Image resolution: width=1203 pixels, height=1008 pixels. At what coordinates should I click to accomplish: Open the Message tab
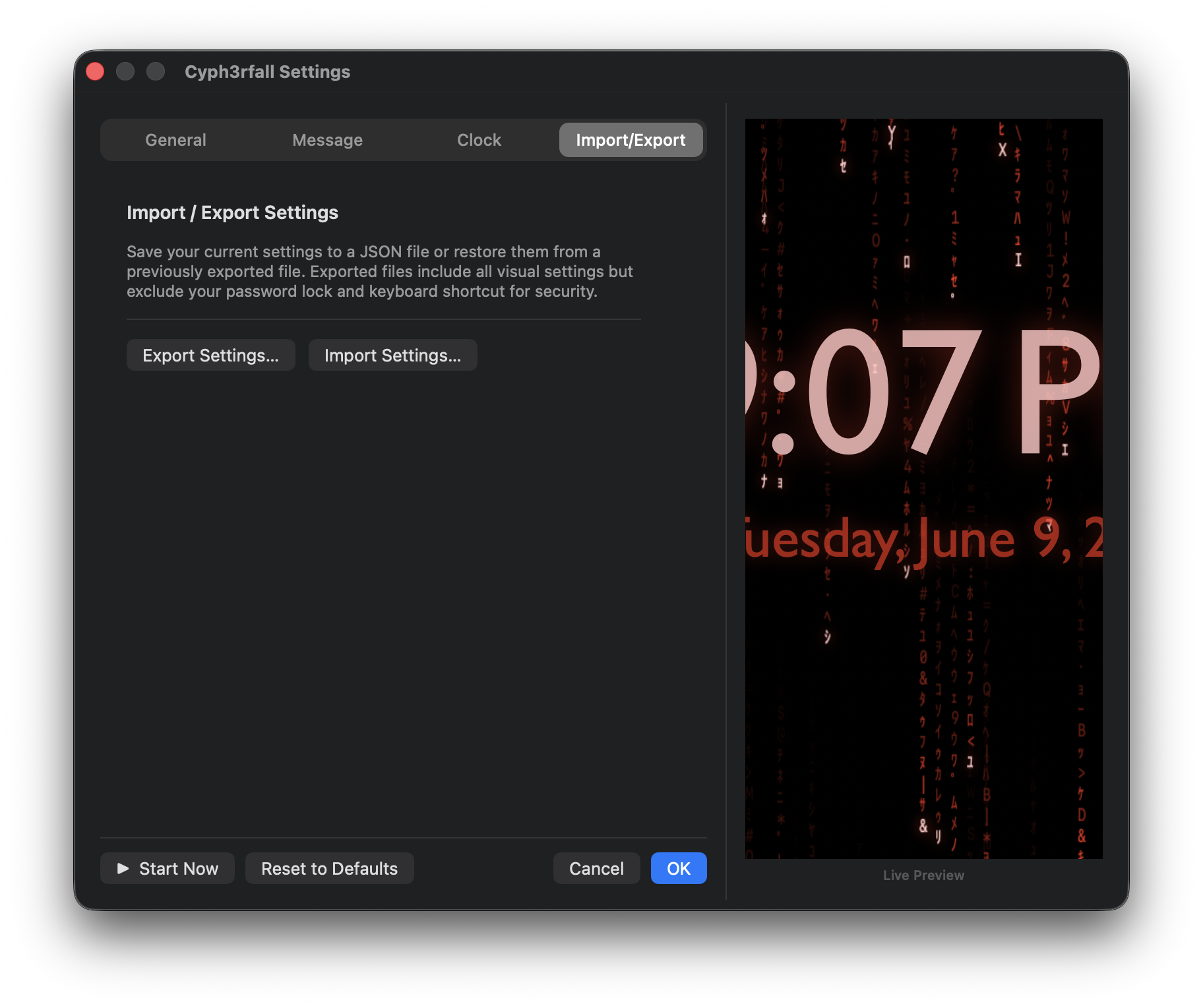point(327,140)
